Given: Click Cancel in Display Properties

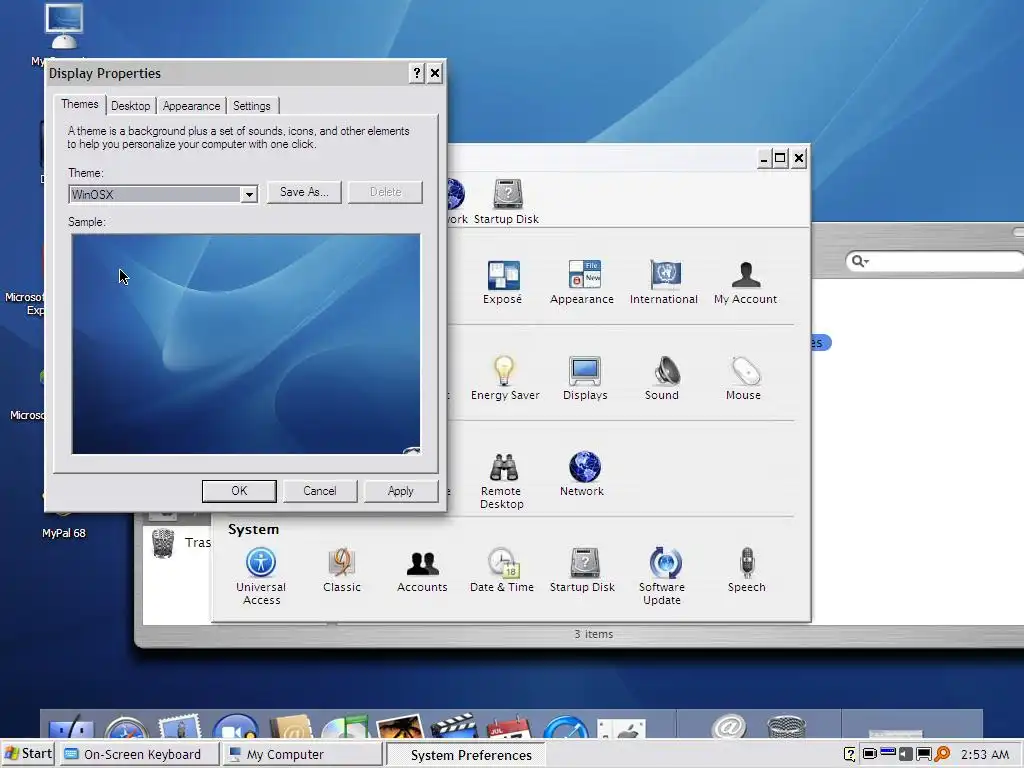Looking at the screenshot, I should pyautogui.click(x=320, y=491).
